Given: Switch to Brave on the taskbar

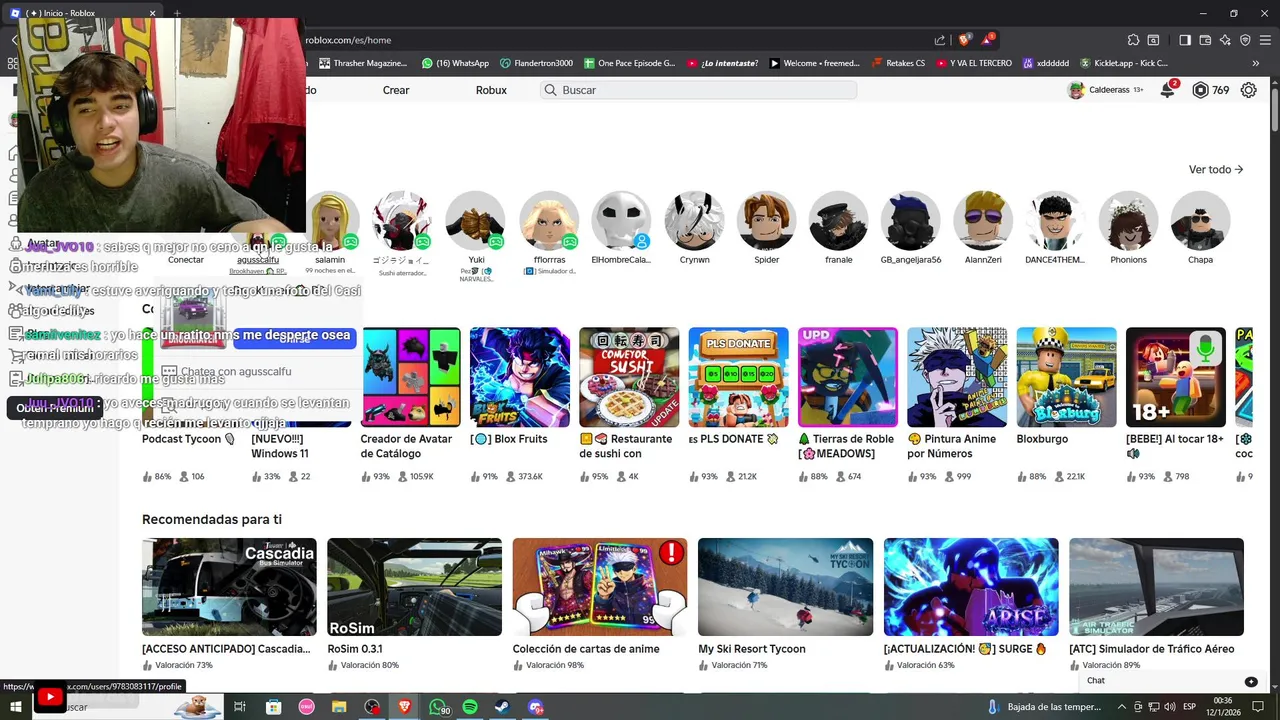Looking at the screenshot, I should pos(405,707).
